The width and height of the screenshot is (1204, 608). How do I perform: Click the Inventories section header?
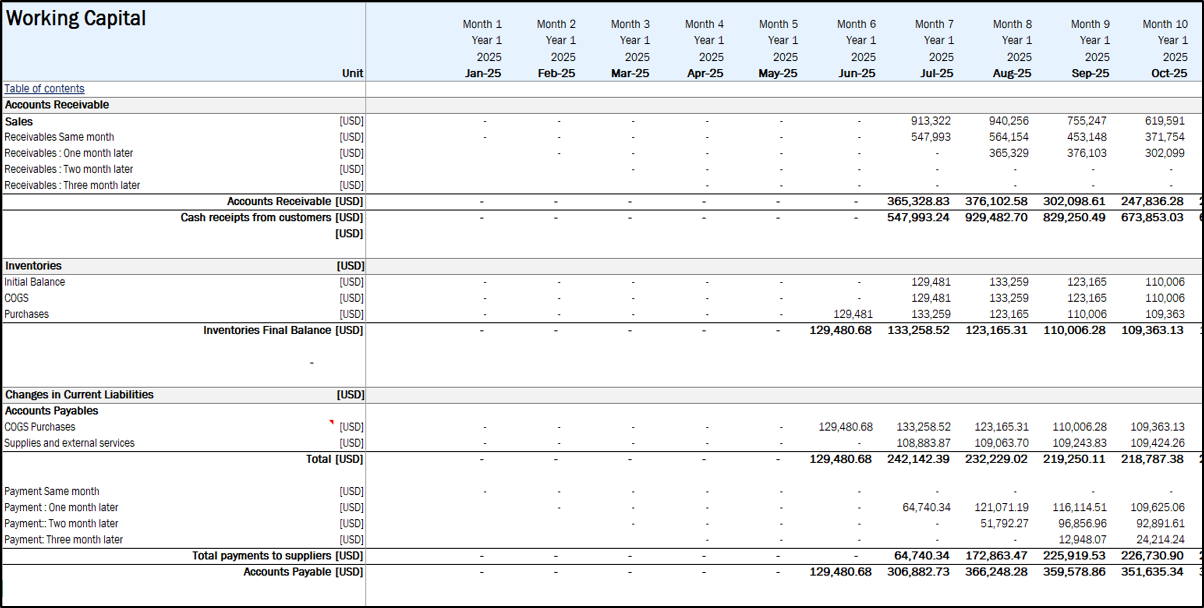(x=33, y=266)
